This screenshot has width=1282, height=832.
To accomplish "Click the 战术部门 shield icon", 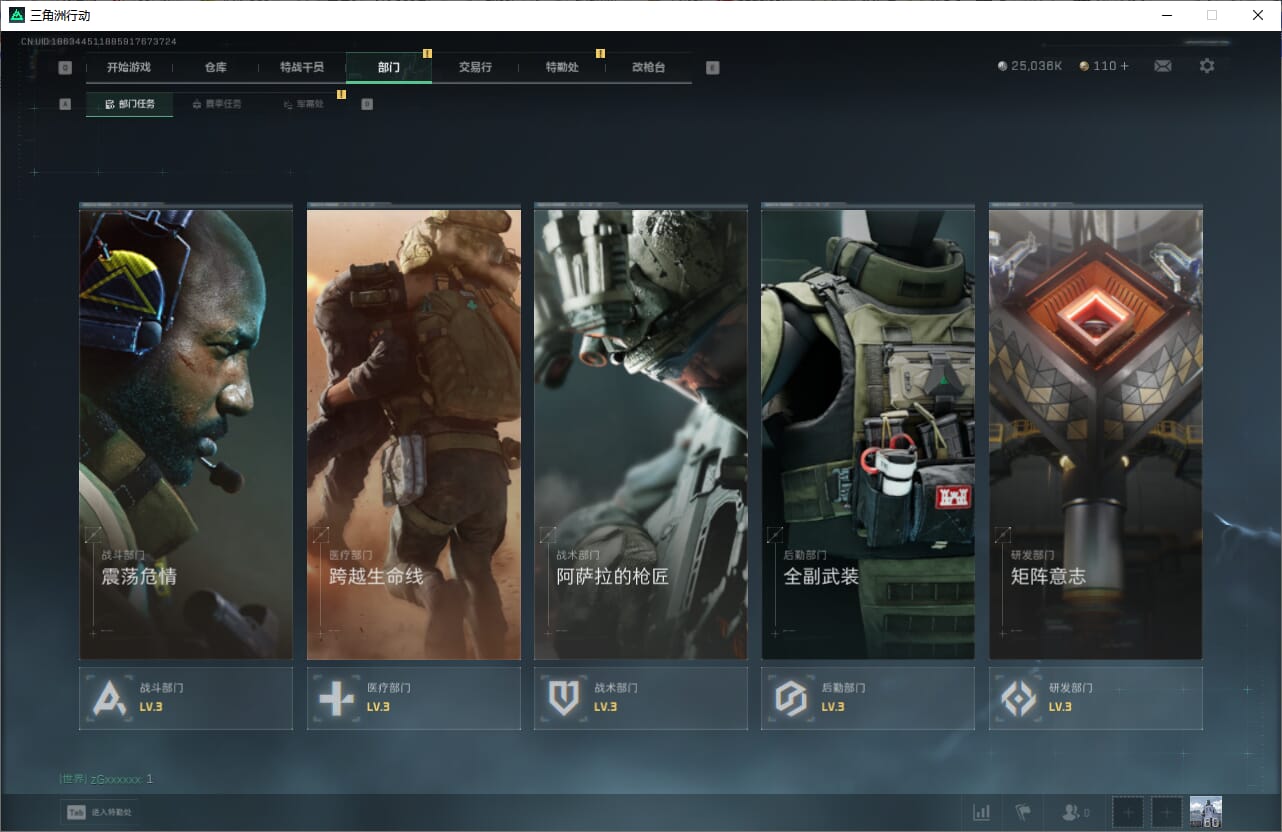I will click(564, 698).
